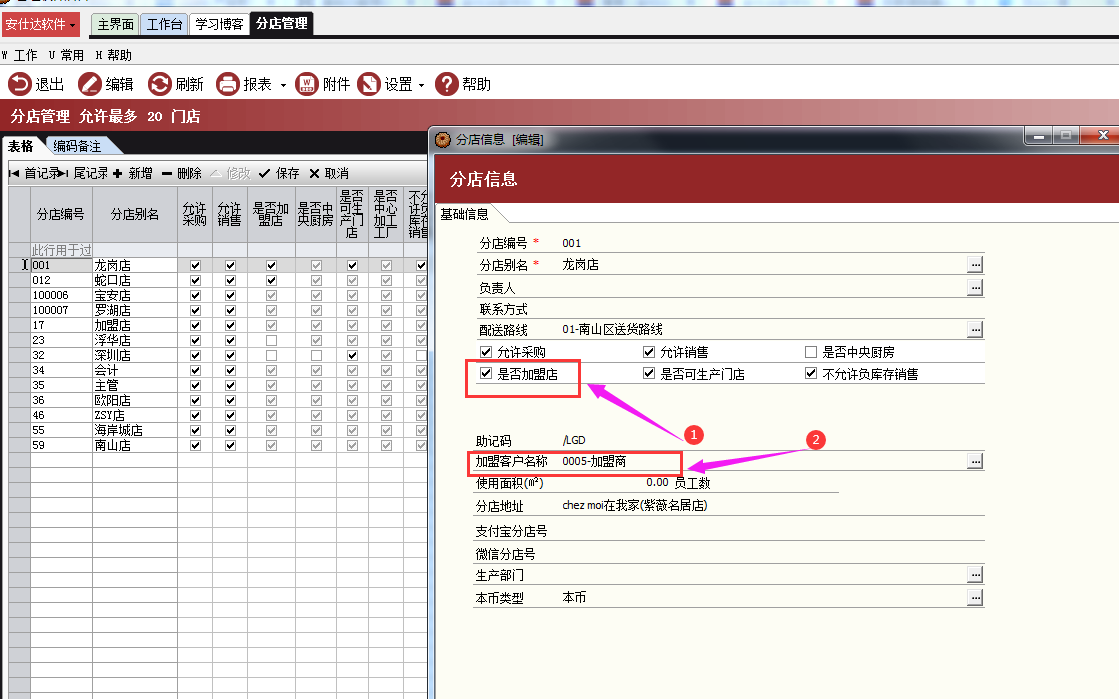
Task: Select the 表格 tab
Action: (21, 146)
